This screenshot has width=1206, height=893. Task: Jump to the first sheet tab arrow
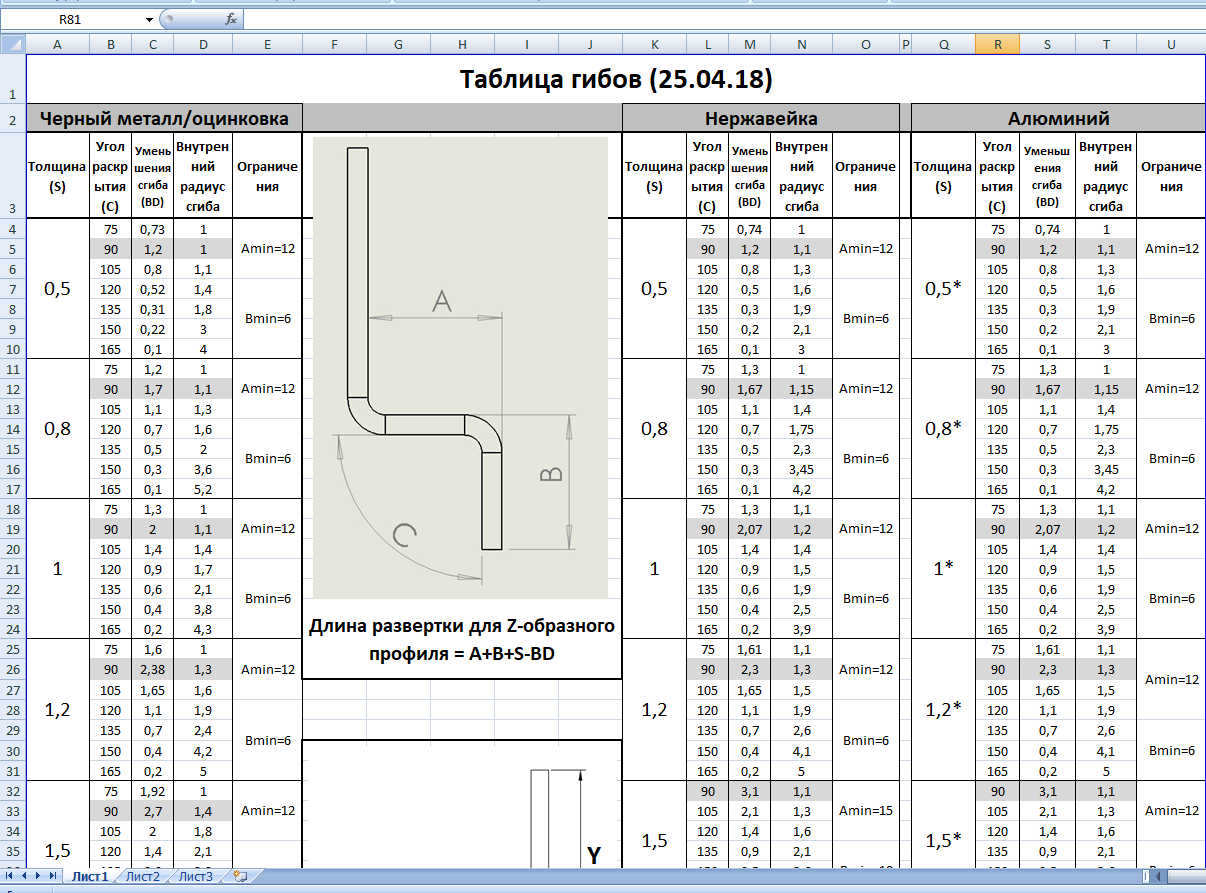tap(10, 876)
